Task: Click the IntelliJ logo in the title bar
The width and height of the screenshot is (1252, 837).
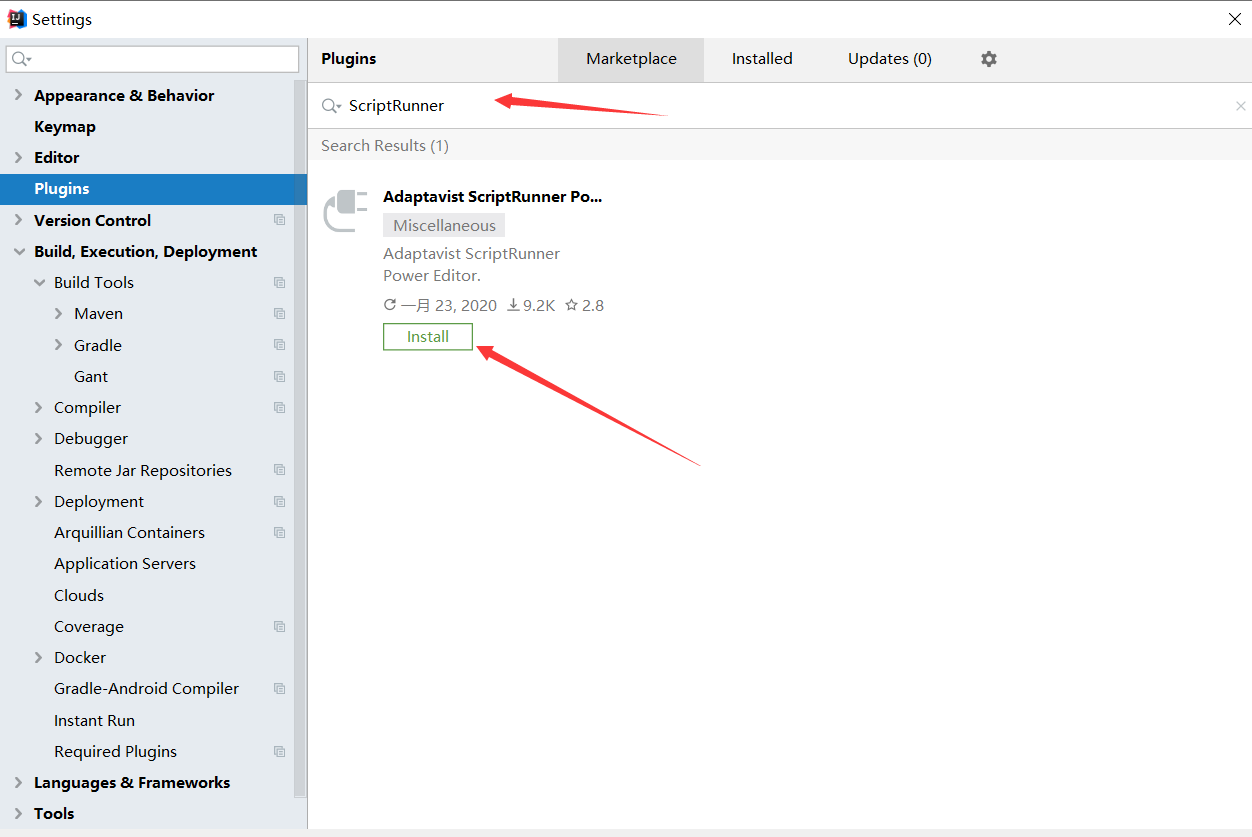Action: point(16,19)
